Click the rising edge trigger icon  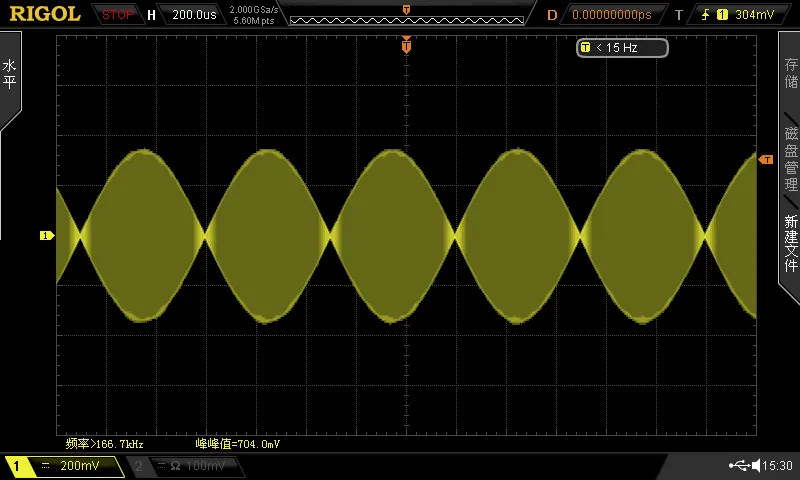706,14
